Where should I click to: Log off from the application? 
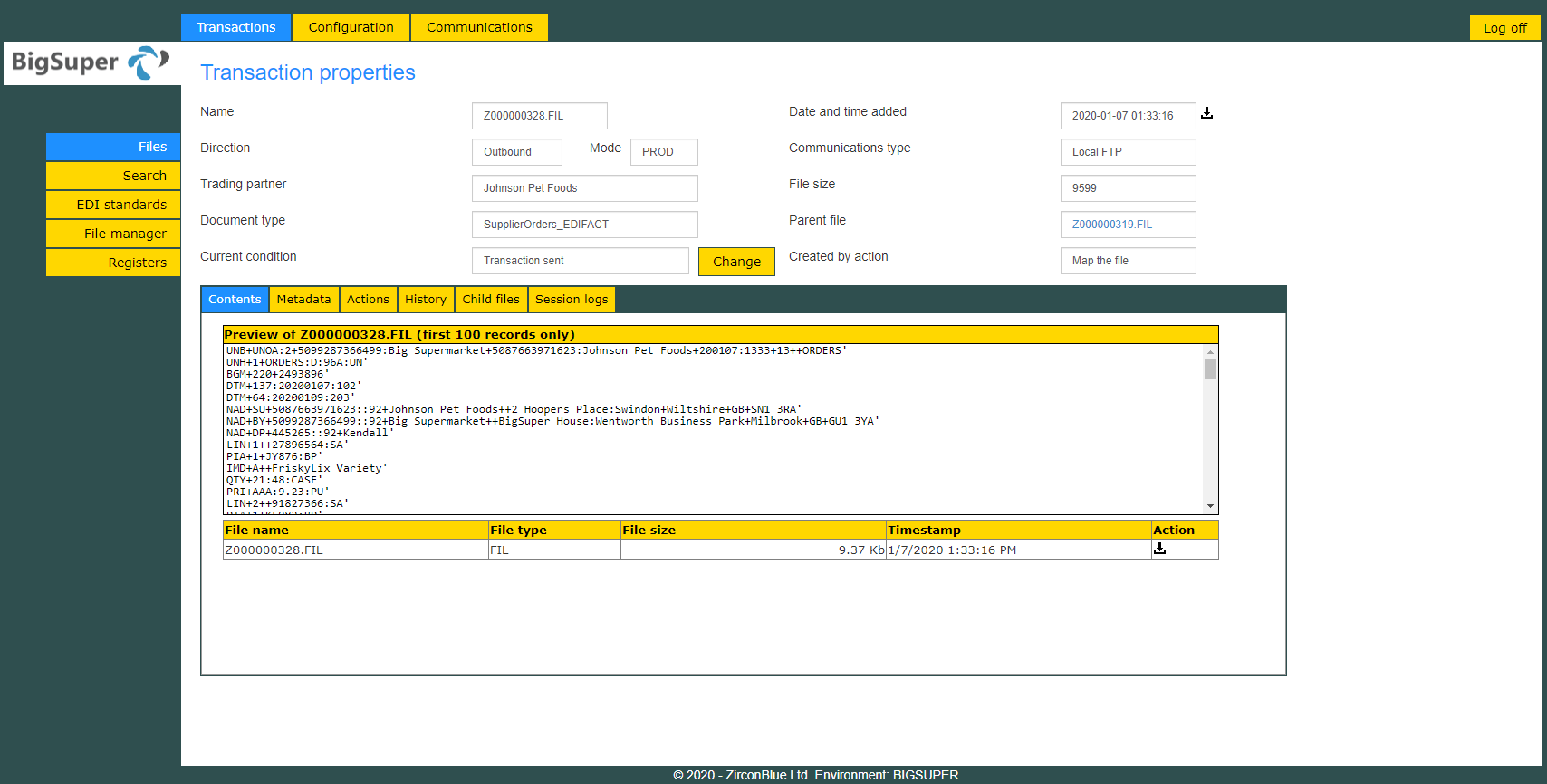tap(1504, 28)
